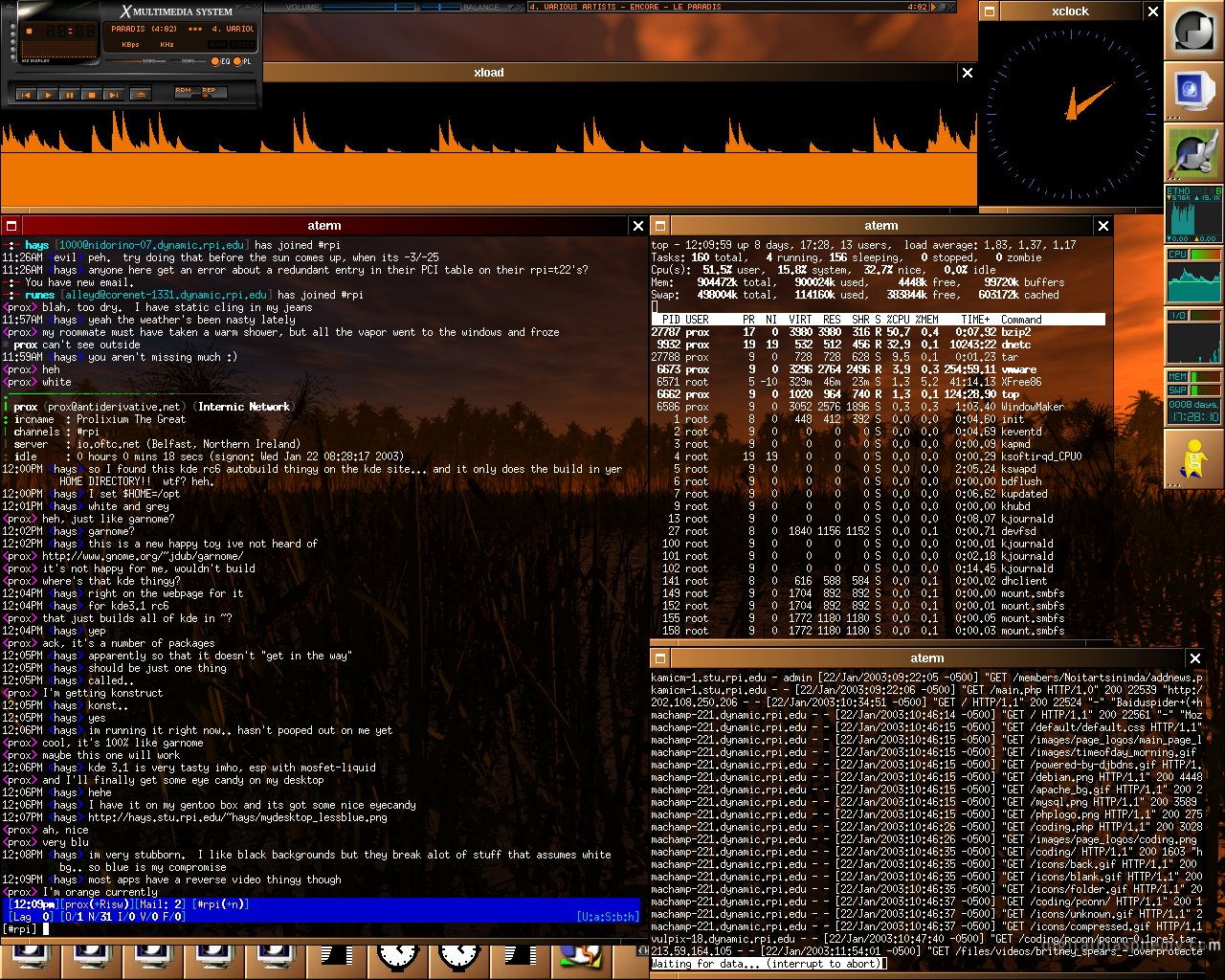1225x980 pixels.
Task: Miniaturize the xclock window
Action: pos(990,11)
